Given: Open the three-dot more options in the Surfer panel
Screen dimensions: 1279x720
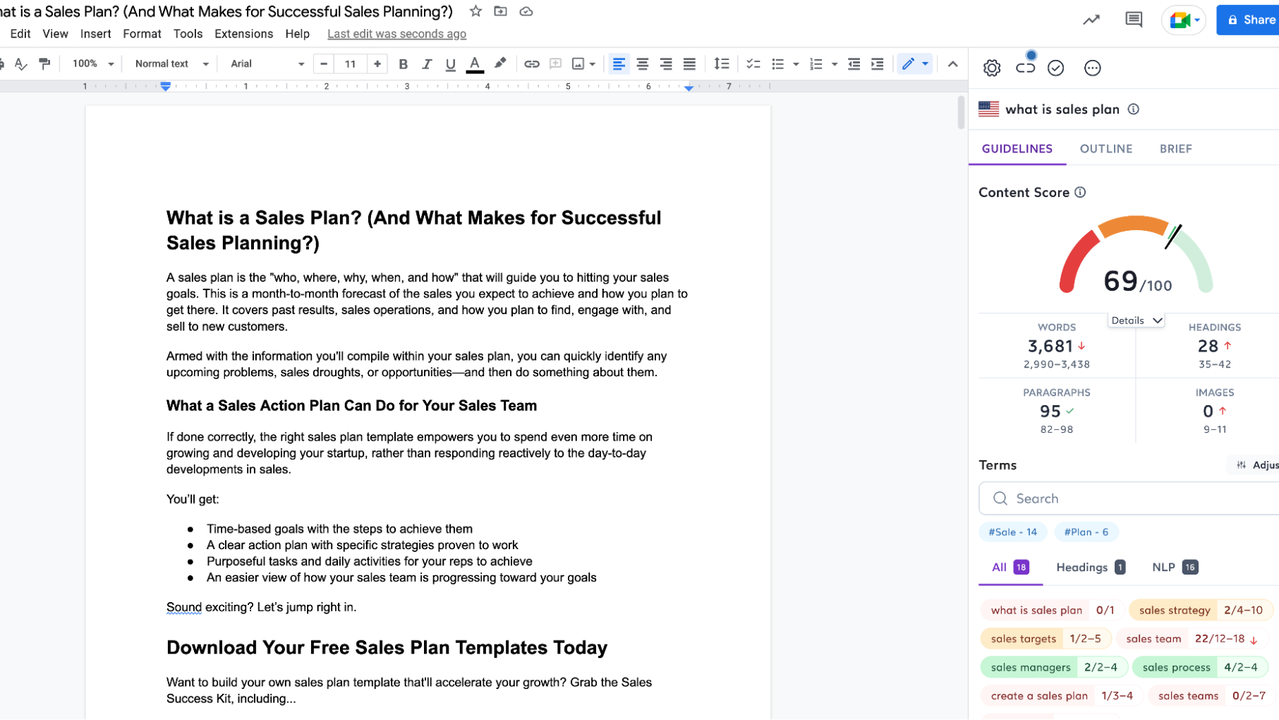Looking at the screenshot, I should coord(1092,68).
